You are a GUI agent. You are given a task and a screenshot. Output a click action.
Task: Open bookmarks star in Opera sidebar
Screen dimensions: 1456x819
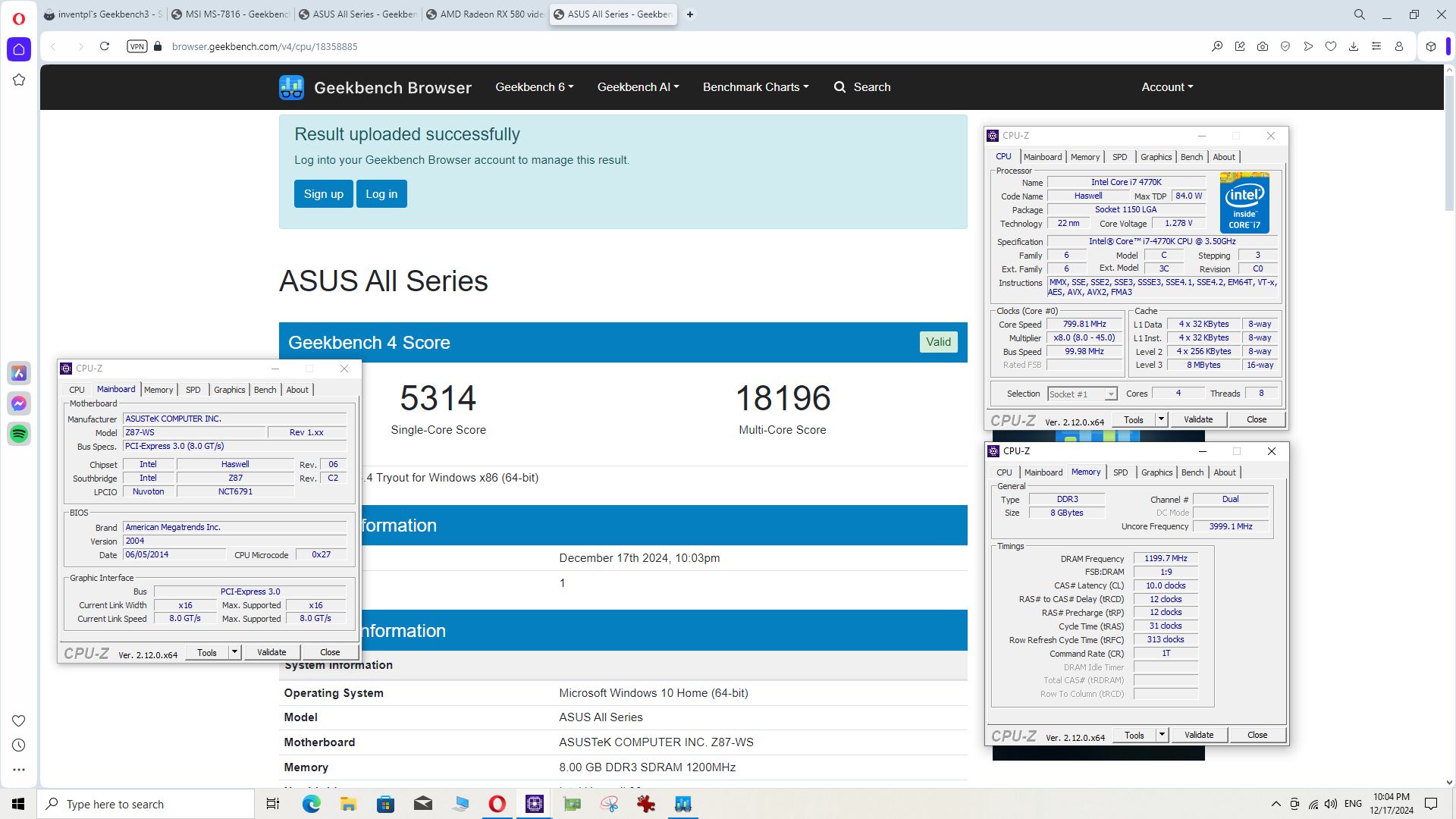coord(19,80)
